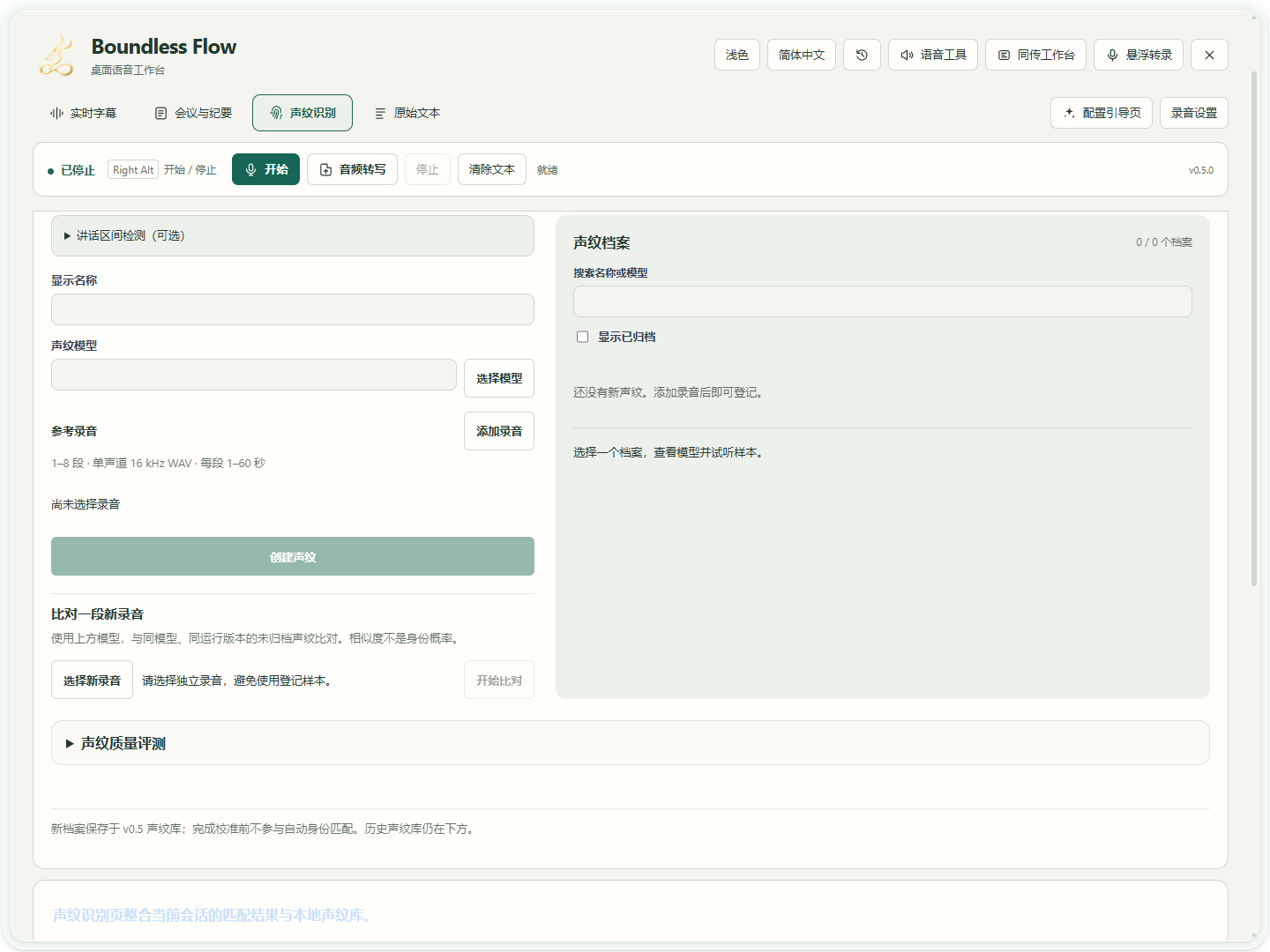This screenshot has width=1270, height=952.
Task: Click the 搜索名称或模型 search field
Action: tap(883, 301)
